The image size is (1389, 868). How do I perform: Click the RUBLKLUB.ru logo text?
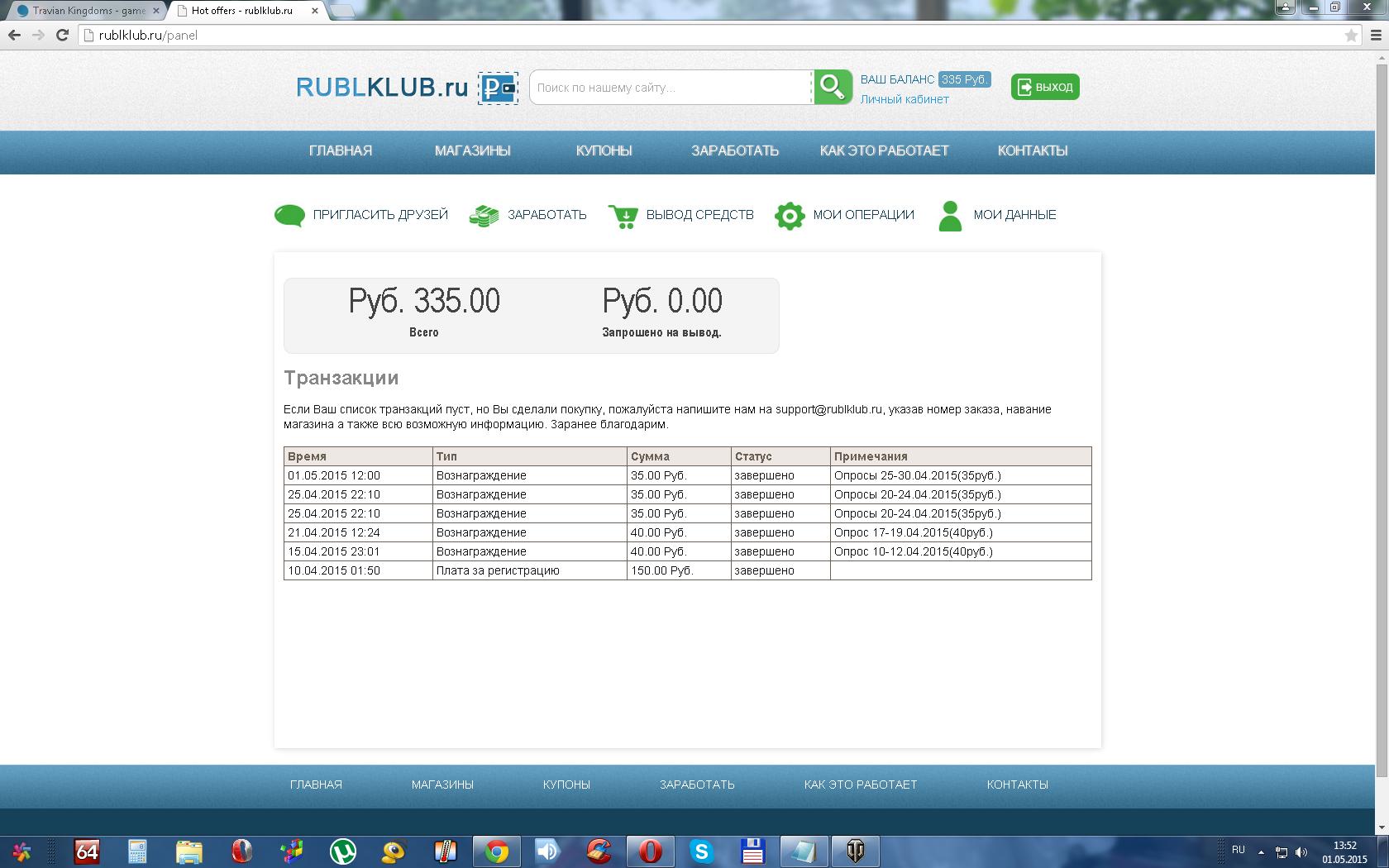point(383,87)
